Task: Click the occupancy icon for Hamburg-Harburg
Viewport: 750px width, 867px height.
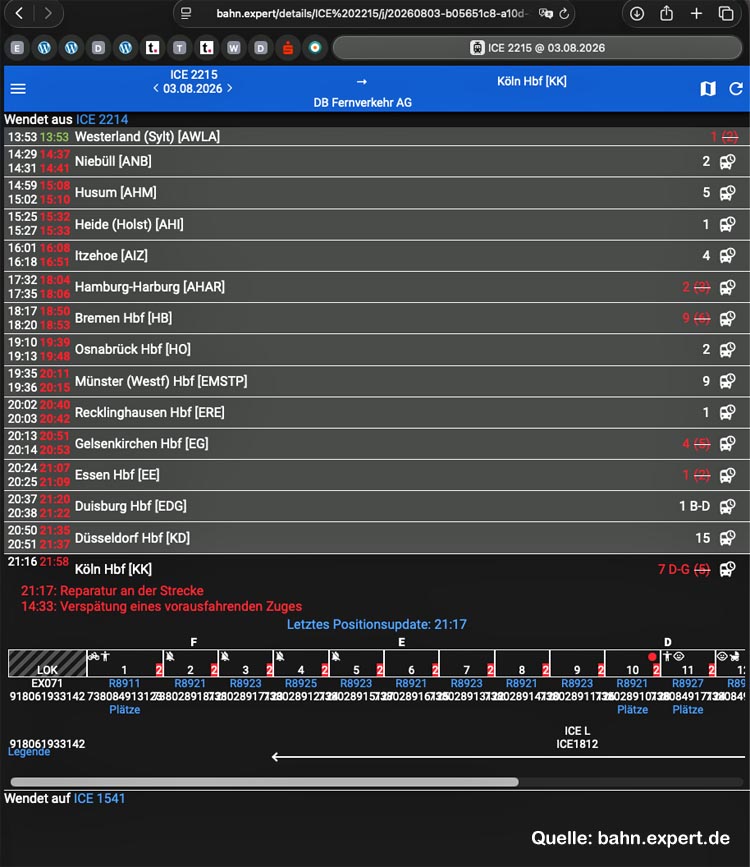Action: click(x=727, y=287)
